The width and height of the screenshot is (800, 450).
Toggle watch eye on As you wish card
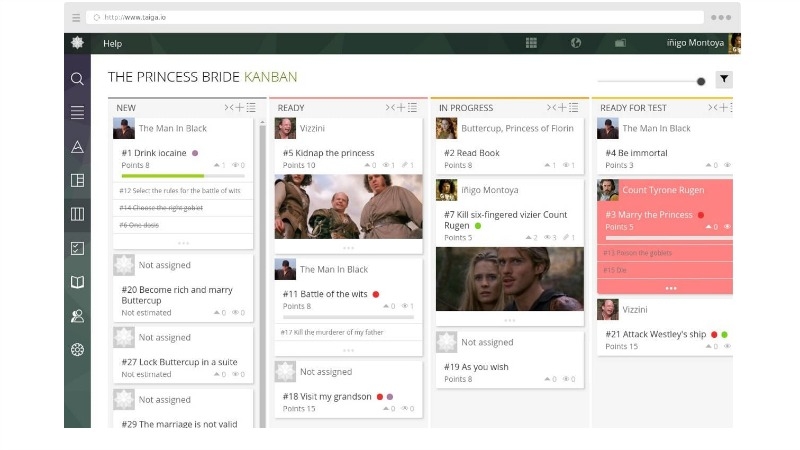[x=567, y=379]
